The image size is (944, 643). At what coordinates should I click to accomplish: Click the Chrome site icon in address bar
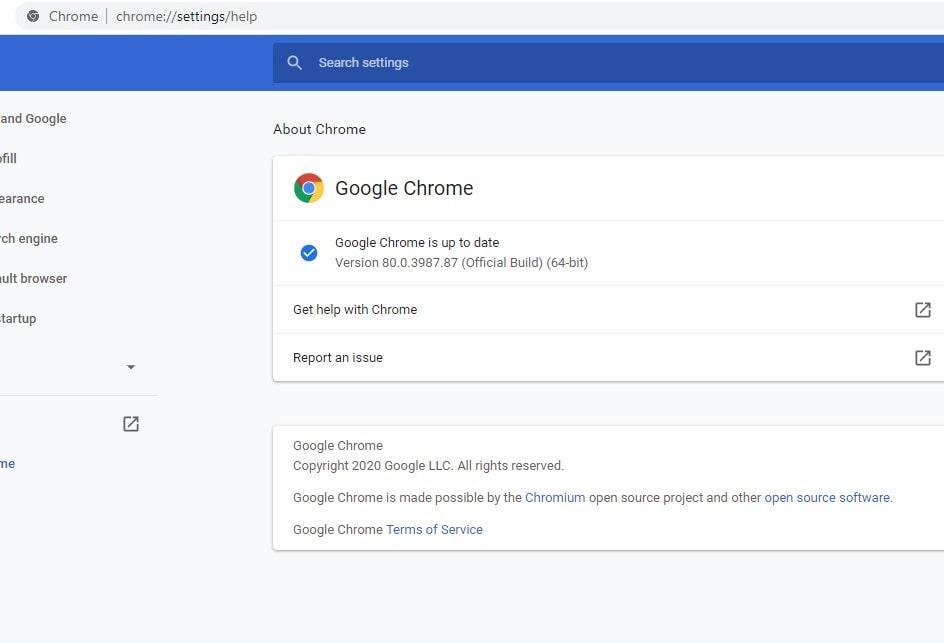[33, 16]
